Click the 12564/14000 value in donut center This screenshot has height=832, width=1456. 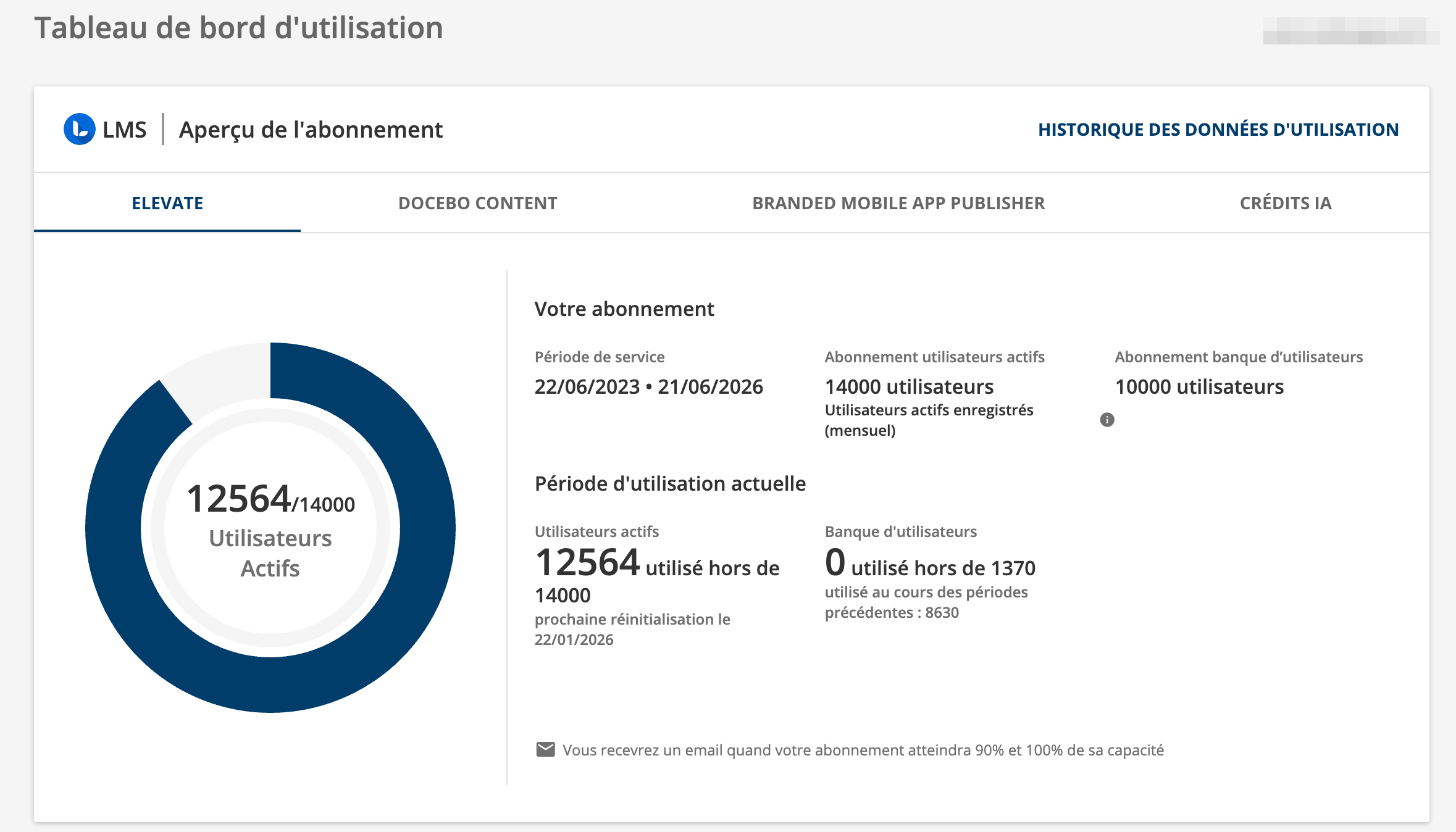tap(270, 499)
